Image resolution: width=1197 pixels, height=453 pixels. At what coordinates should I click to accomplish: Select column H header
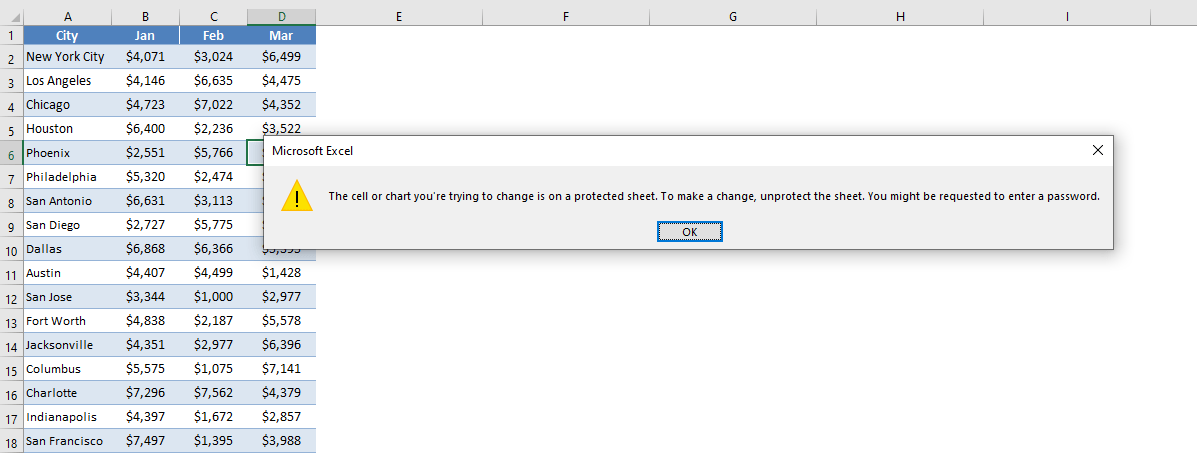click(900, 16)
